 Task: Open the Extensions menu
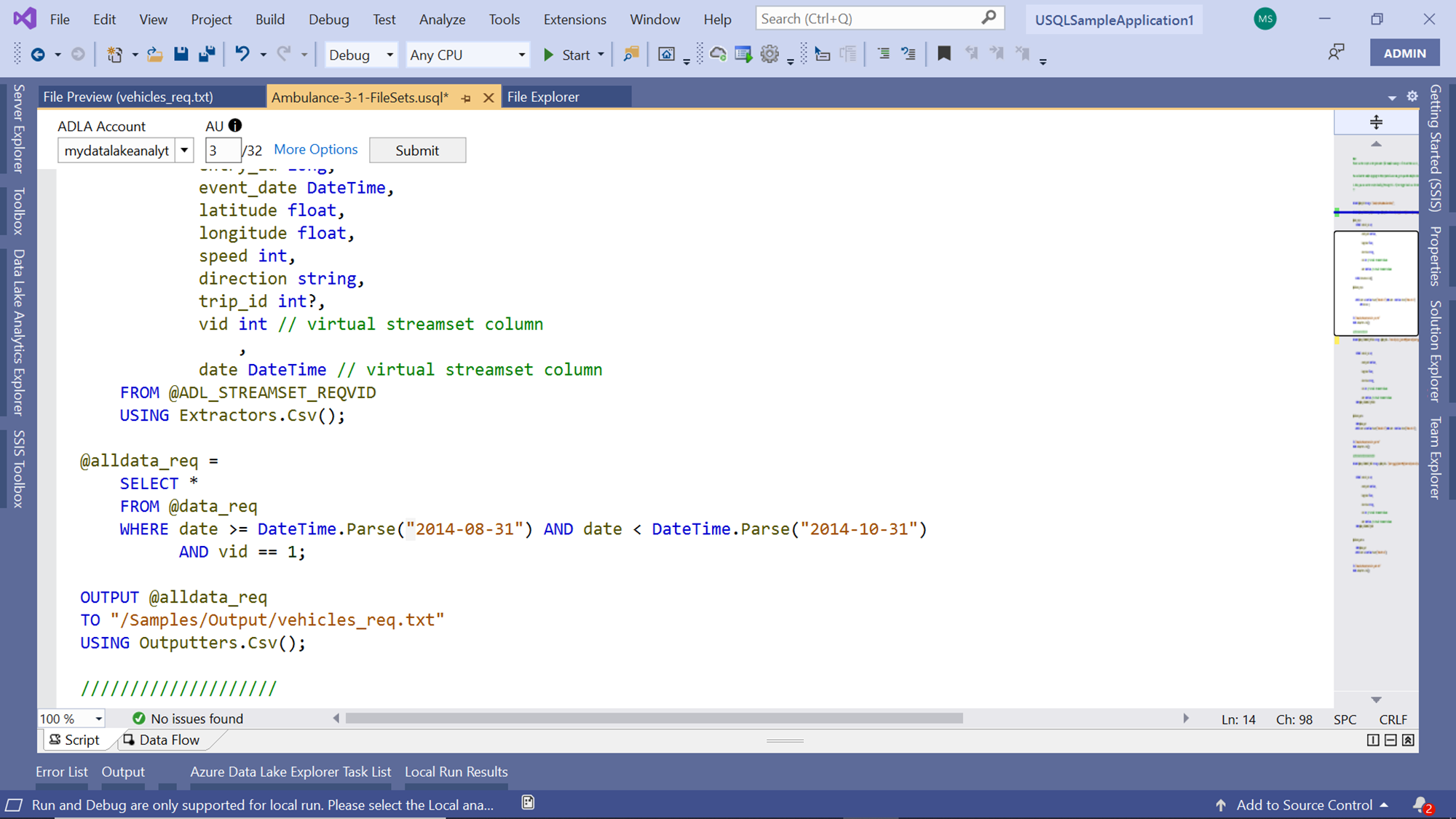pyautogui.click(x=574, y=20)
